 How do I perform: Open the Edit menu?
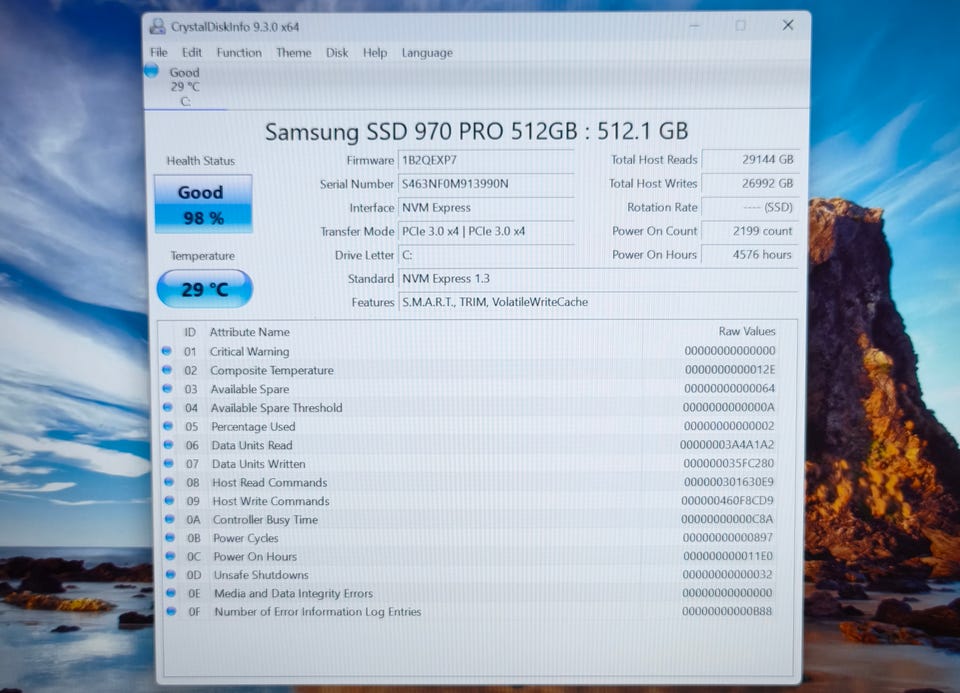192,53
